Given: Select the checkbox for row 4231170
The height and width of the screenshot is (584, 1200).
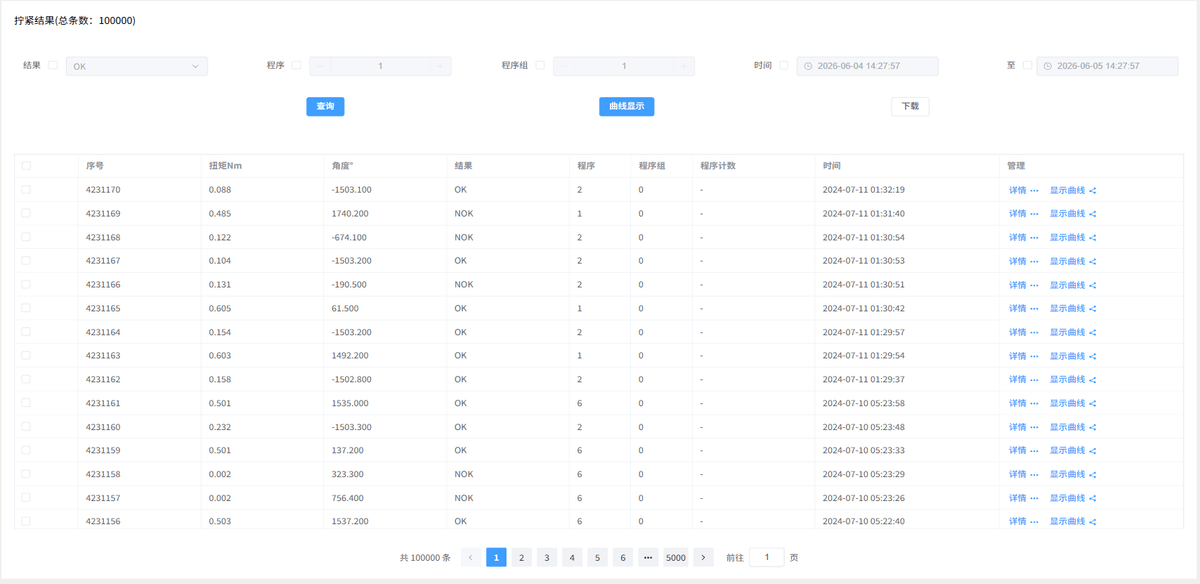Looking at the screenshot, I should point(26,189).
